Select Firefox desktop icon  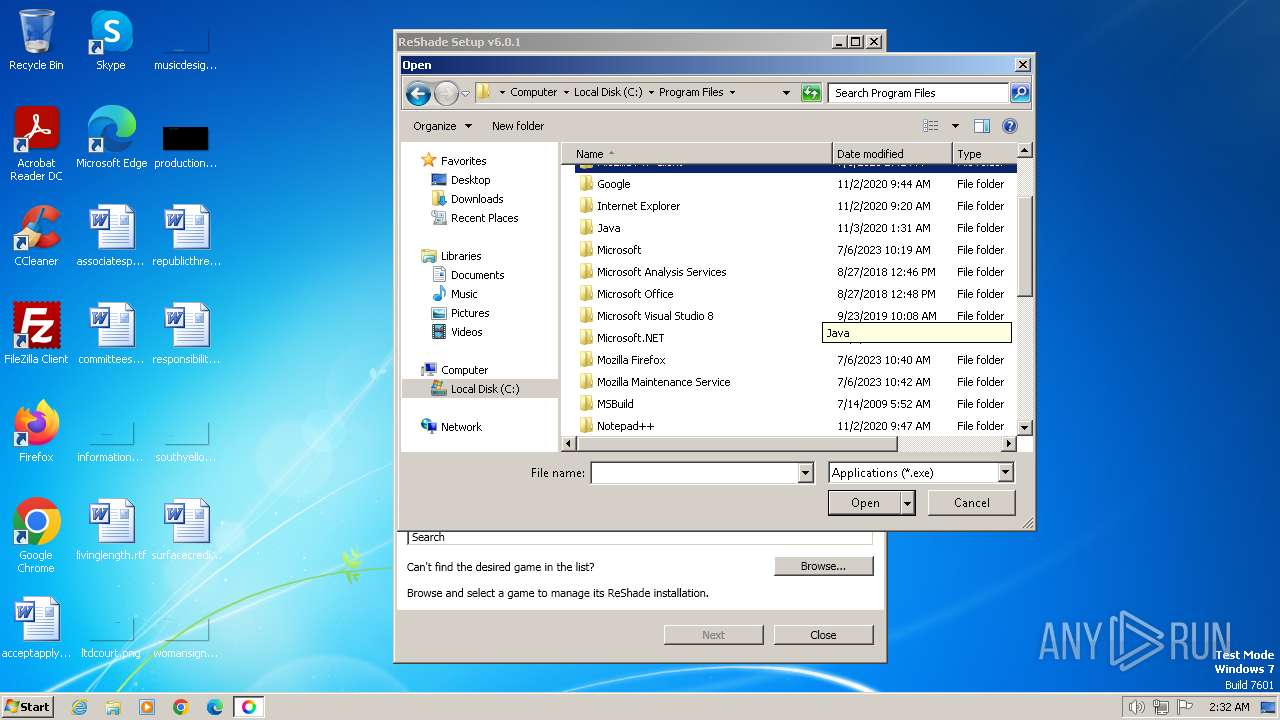tap(36, 432)
